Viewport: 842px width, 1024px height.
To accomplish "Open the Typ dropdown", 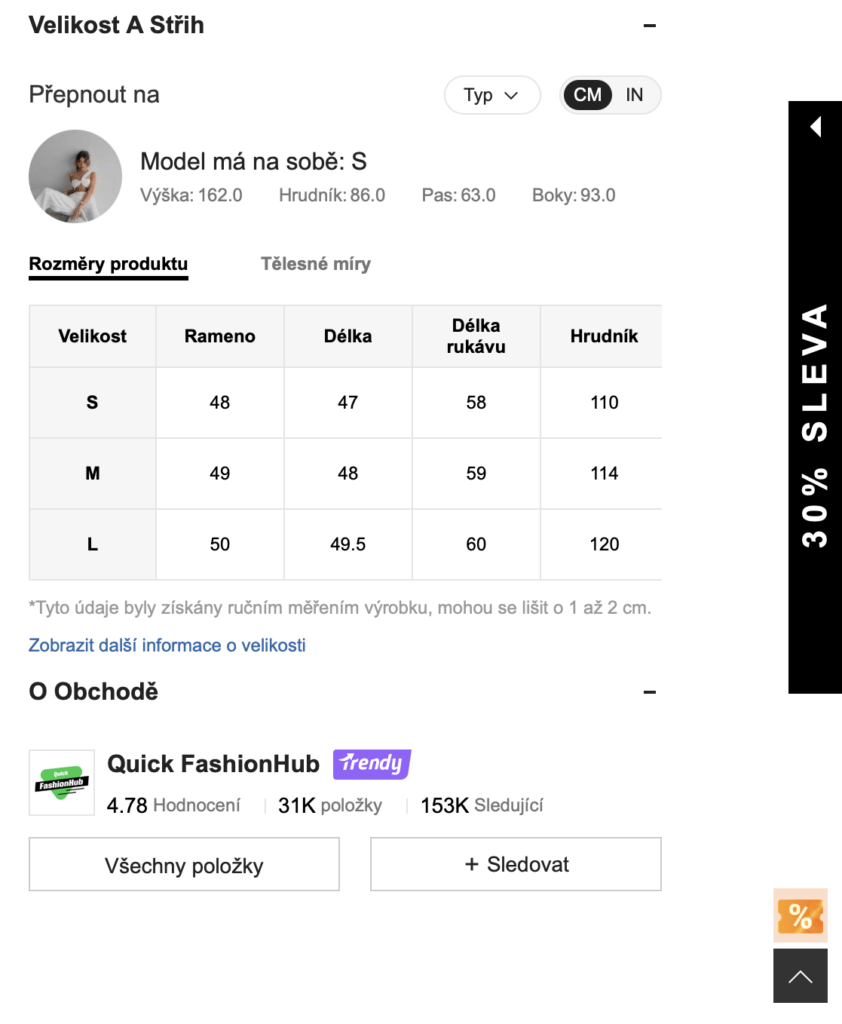I will (x=491, y=95).
